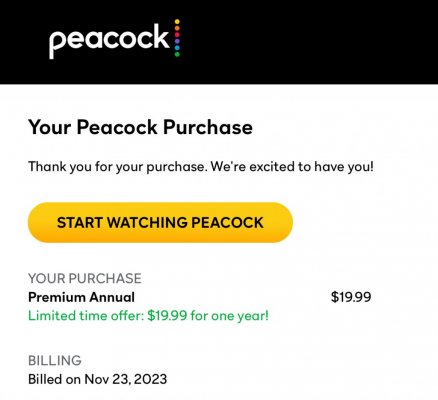Click the orange dot in Peacock logo
The height and width of the screenshot is (400, 438).
177,28
